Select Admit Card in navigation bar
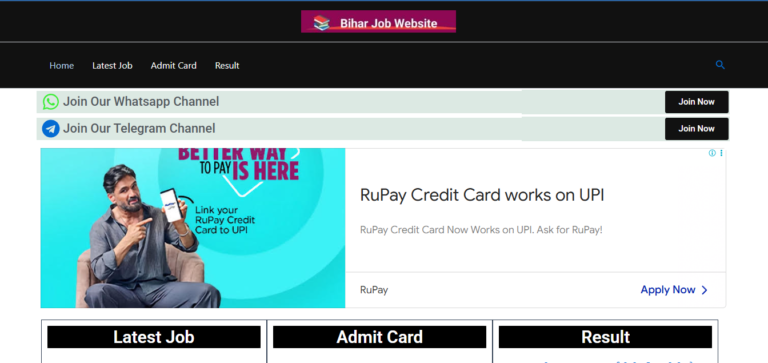The height and width of the screenshot is (363, 768). 173,66
